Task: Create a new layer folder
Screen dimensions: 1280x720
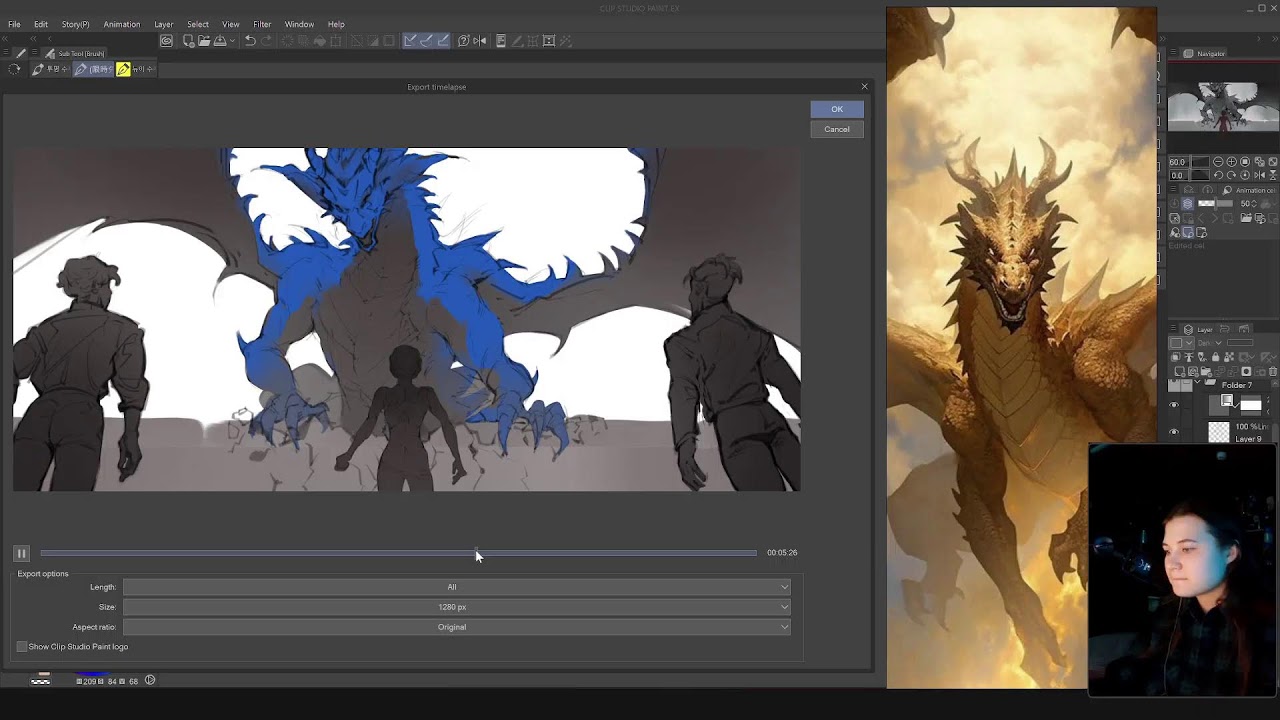Action: (1206, 372)
